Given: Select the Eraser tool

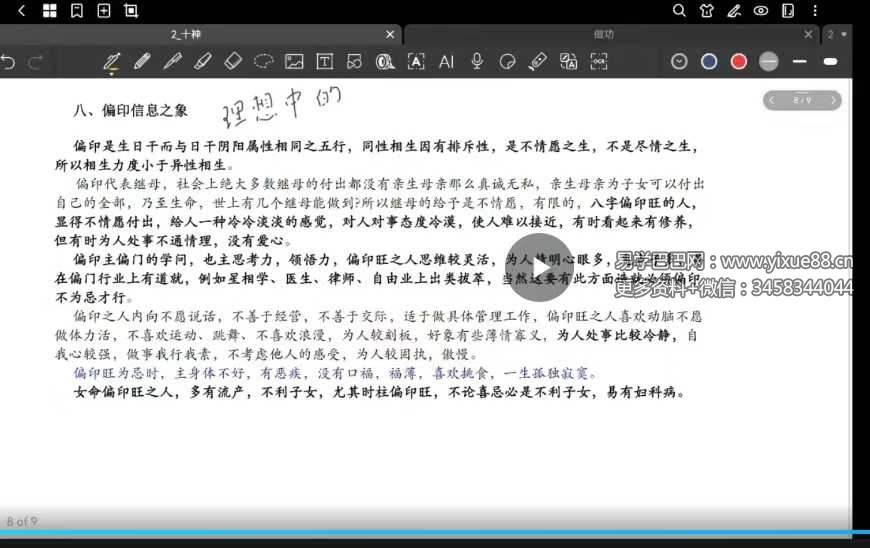Looking at the screenshot, I should (233, 62).
